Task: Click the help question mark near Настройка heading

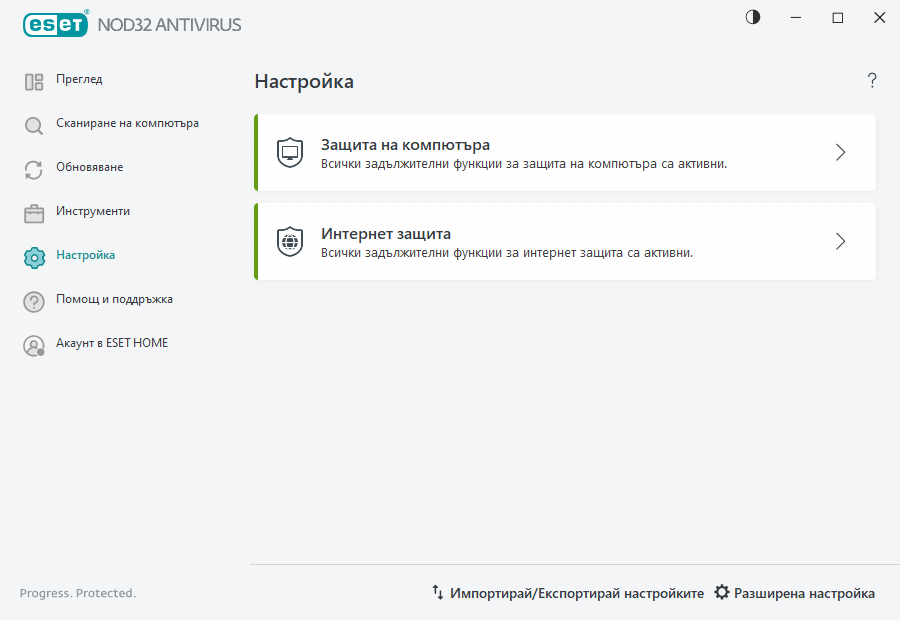Action: coord(871,81)
